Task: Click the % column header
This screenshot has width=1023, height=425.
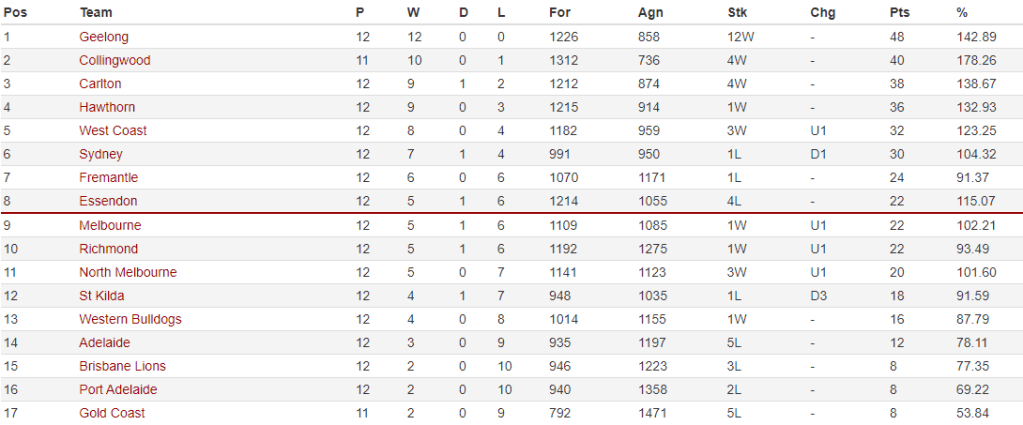Action: [x=962, y=13]
